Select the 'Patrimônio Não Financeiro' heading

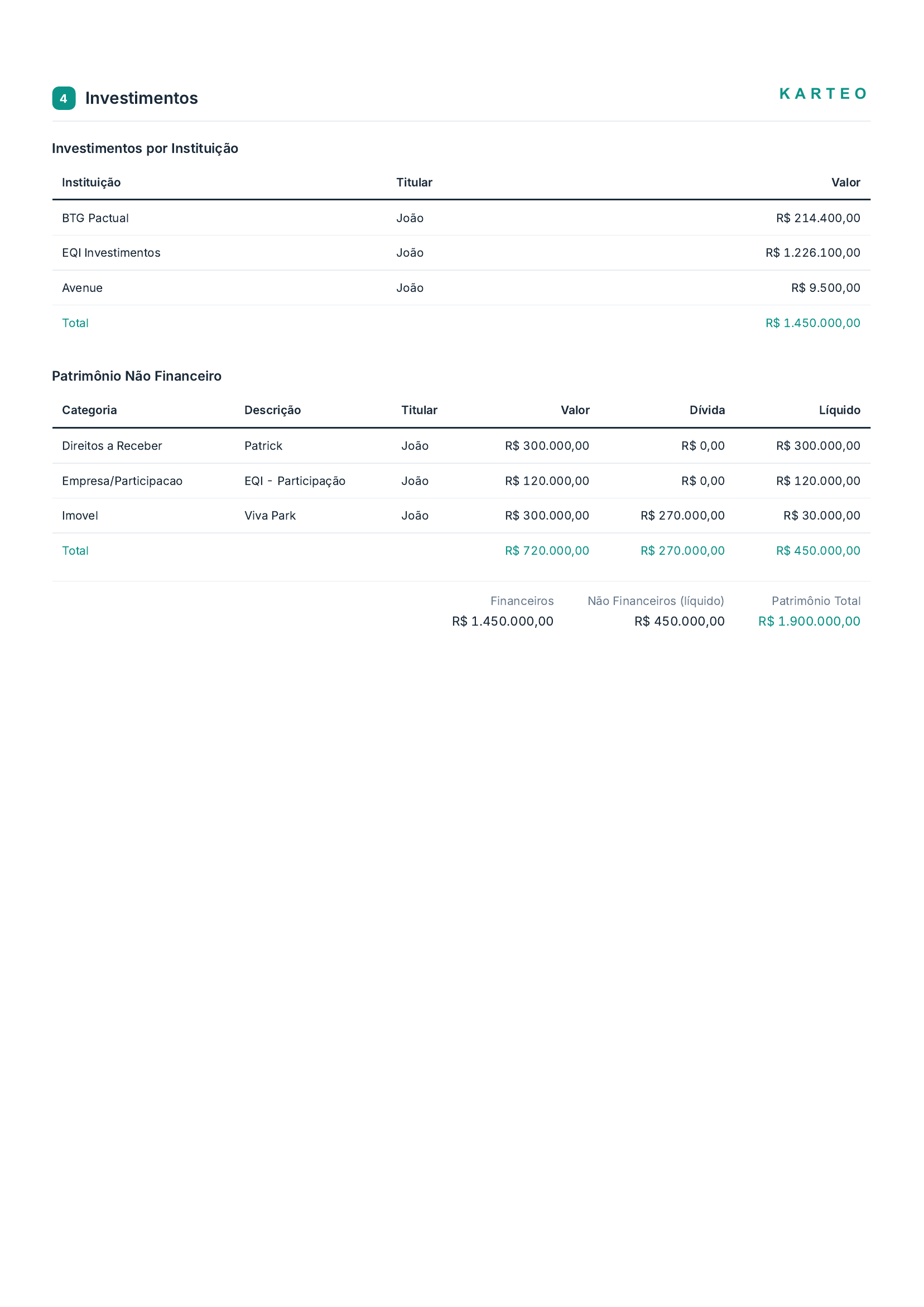coord(137,376)
